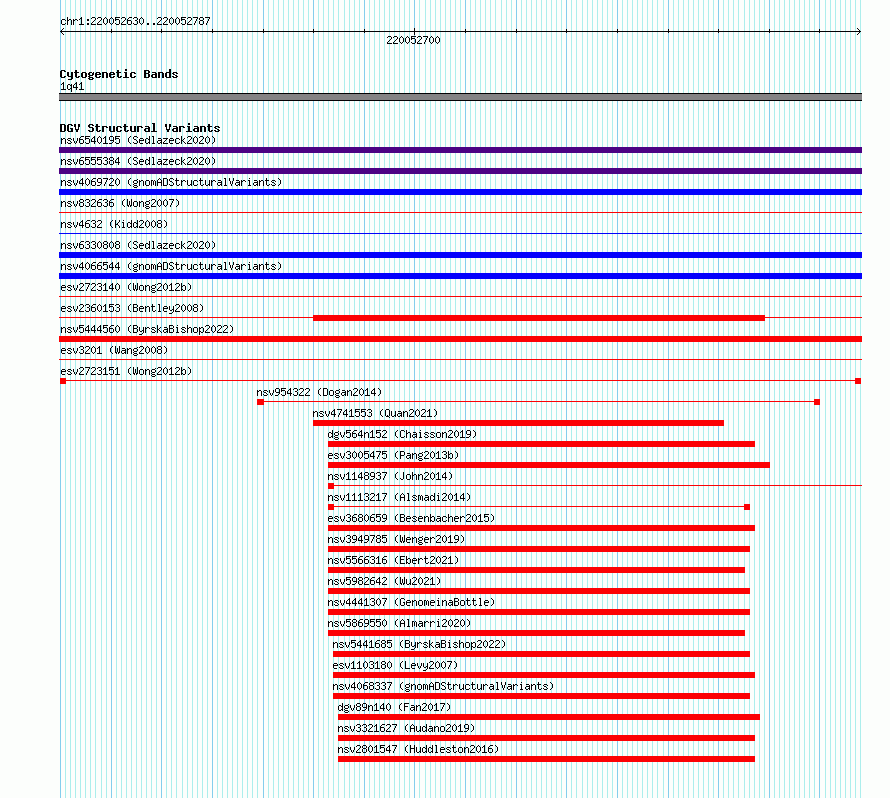Screen dimensions: 890x798
Task: Open variant nsv6330808 (Sedlazeck2020)
Action: [138, 245]
